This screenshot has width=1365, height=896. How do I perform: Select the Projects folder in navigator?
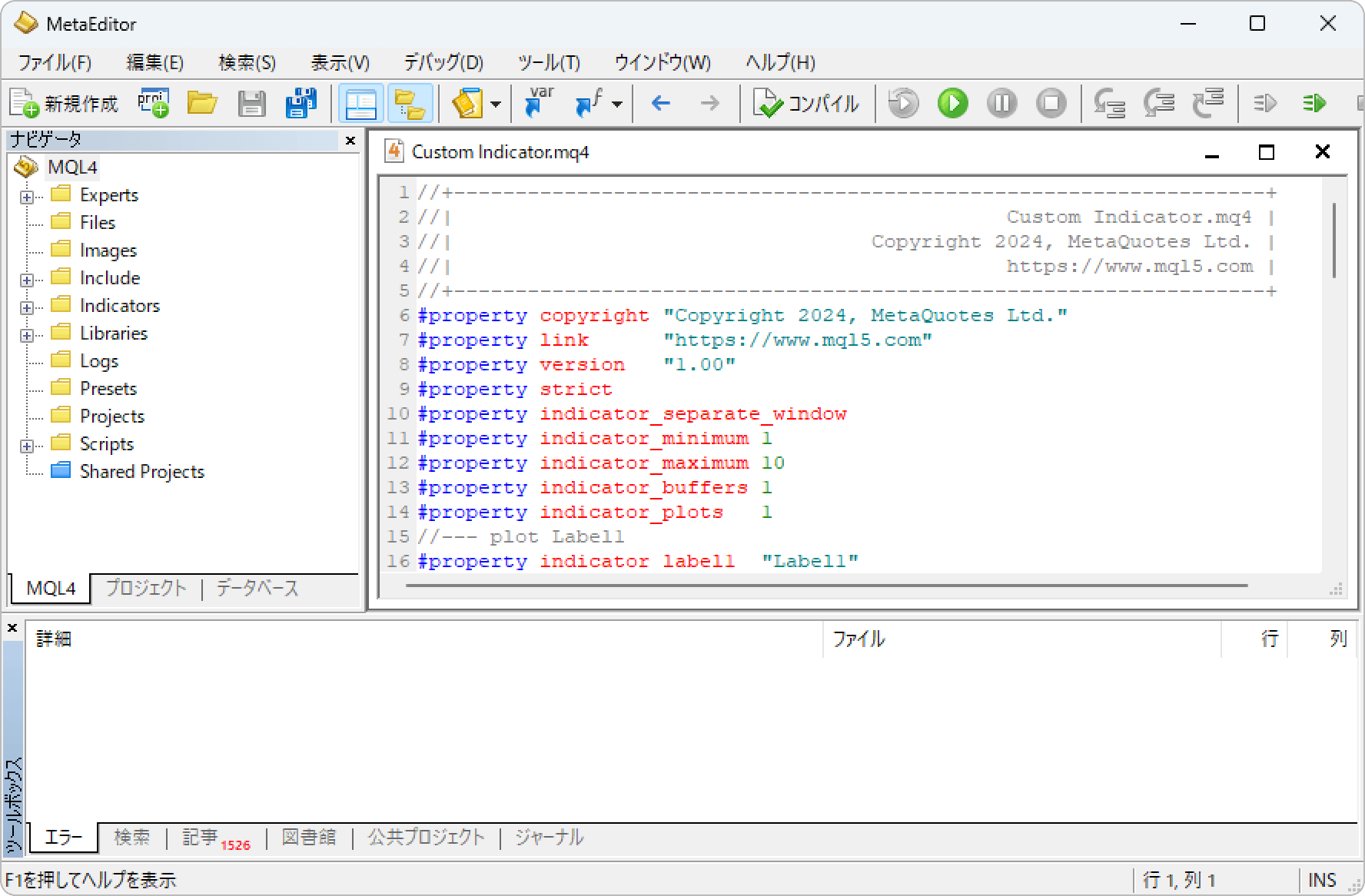pyautogui.click(x=111, y=416)
